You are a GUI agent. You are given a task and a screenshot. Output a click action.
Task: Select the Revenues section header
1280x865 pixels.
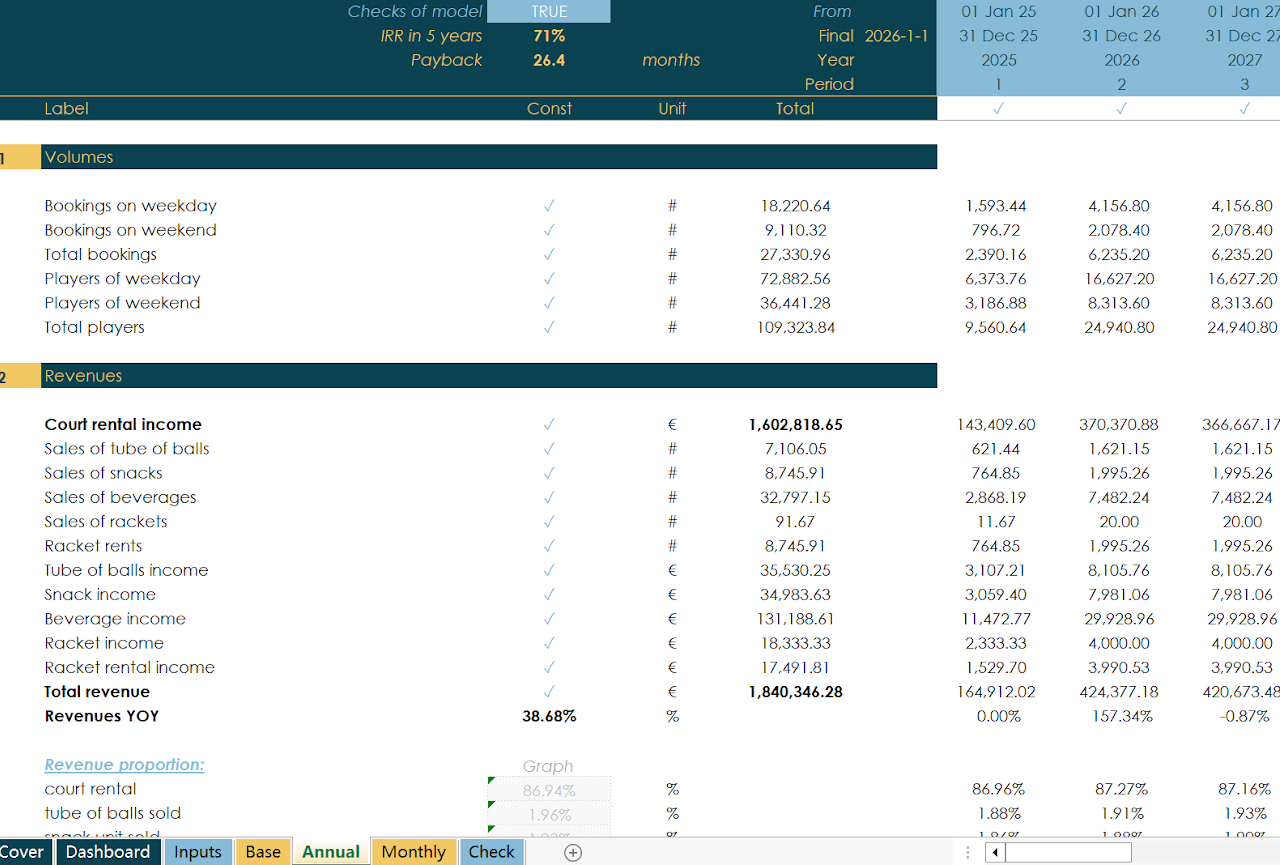[489, 376]
